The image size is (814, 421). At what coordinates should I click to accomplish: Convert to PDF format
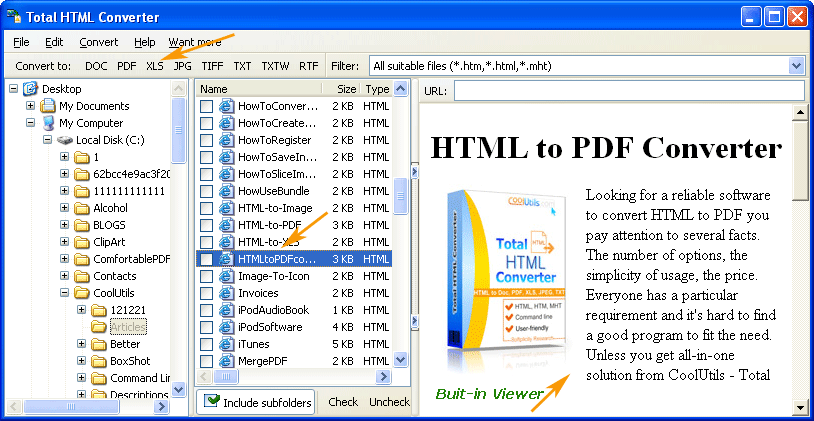coord(127,66)
